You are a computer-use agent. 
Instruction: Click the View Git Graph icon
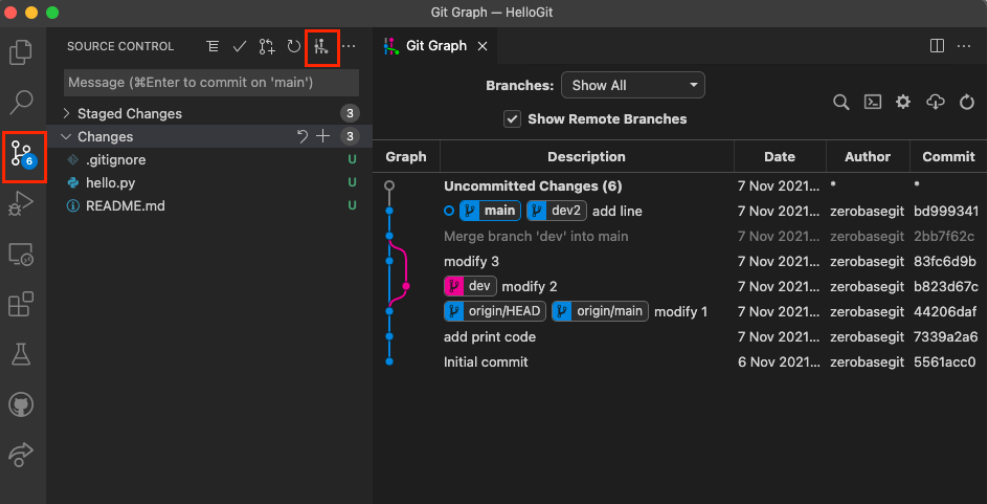click(x=321, y=47)
